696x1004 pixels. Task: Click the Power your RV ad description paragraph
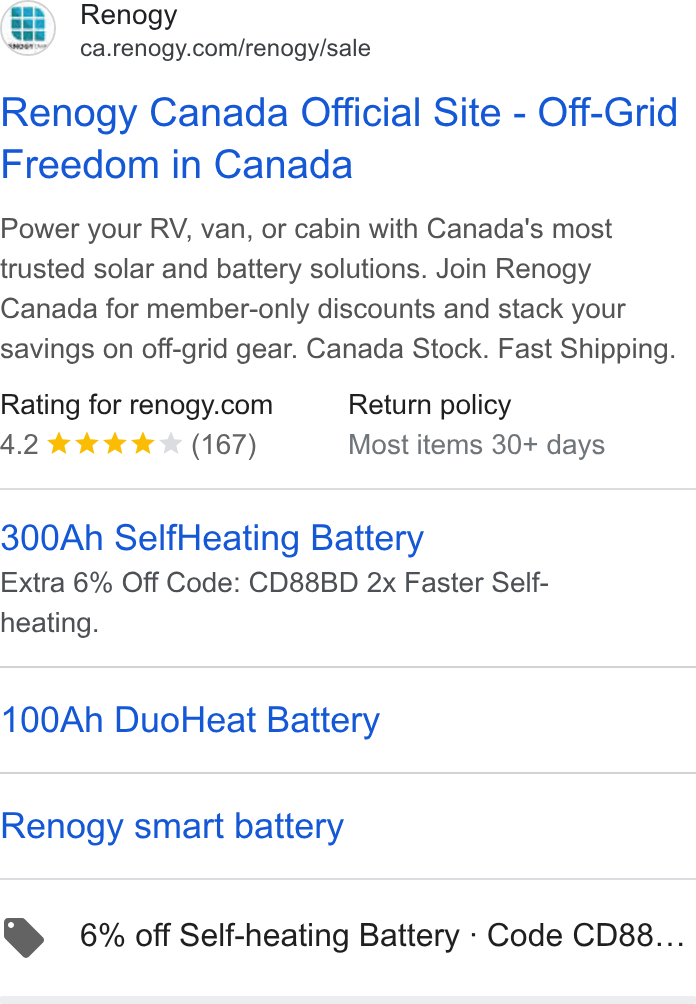(x=338, y=289)
